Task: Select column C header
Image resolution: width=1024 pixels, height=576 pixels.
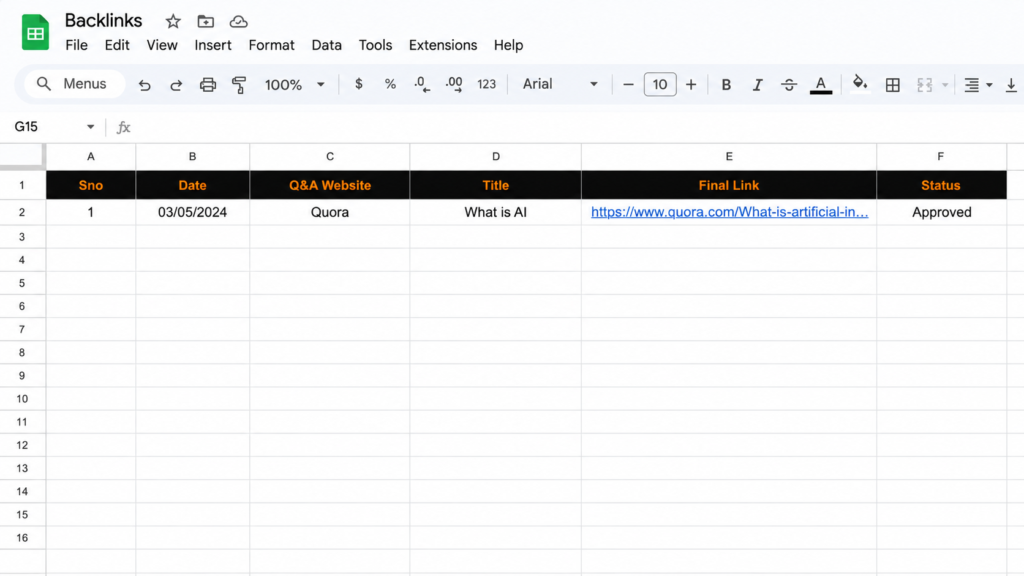Action: pos(330,157)
